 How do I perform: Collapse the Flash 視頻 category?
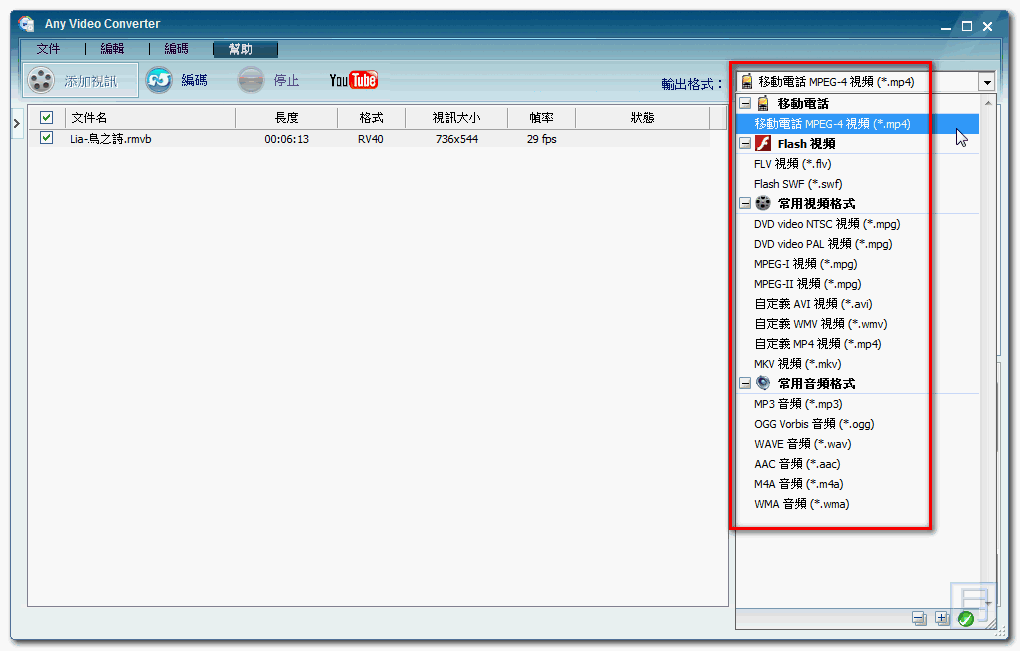pyautogui.click(x=745, y=143)
